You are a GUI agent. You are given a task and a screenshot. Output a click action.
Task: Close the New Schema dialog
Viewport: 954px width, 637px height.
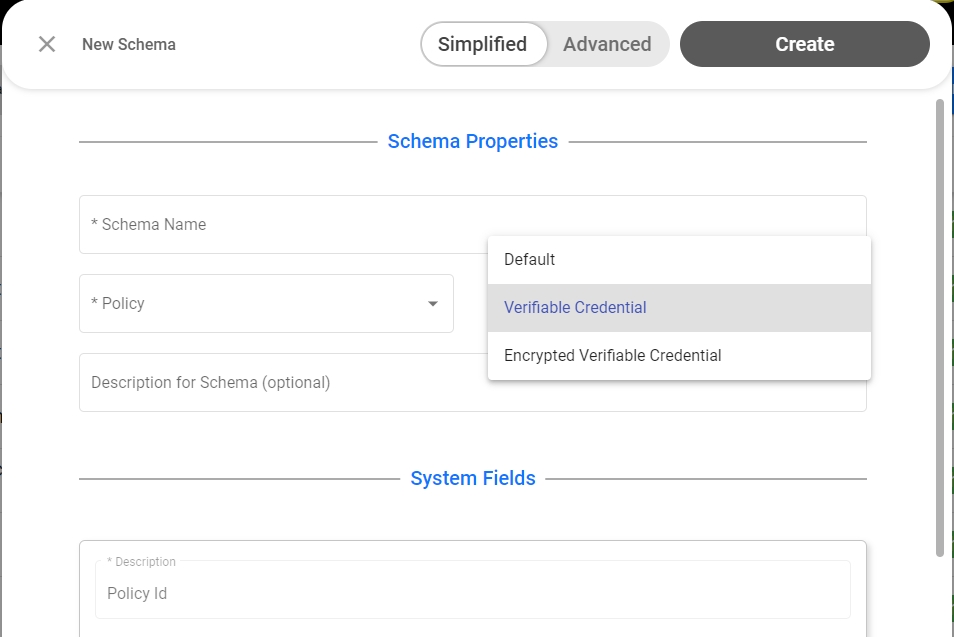click(47, 44)
